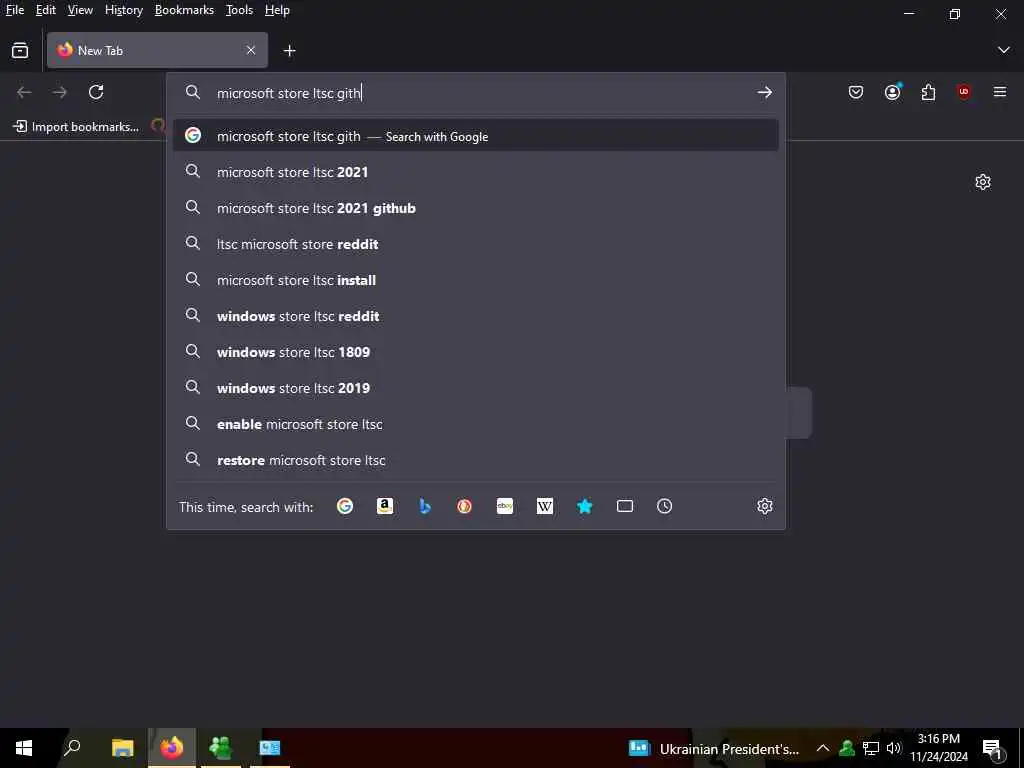The width and height of the screenshot is (1024, 768).
Task: Open the 3:16 PM clock and calendar
Action: (939, 748)
